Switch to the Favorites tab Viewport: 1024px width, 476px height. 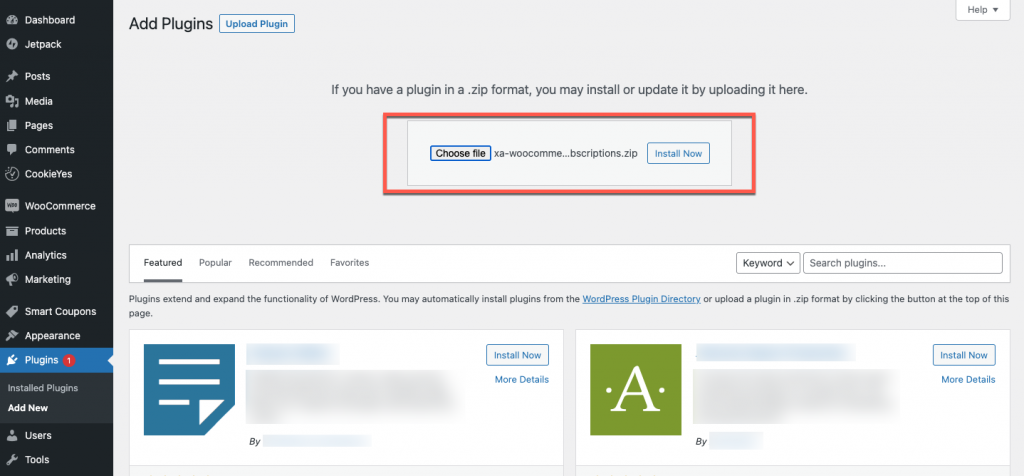(x=349, y=262)
